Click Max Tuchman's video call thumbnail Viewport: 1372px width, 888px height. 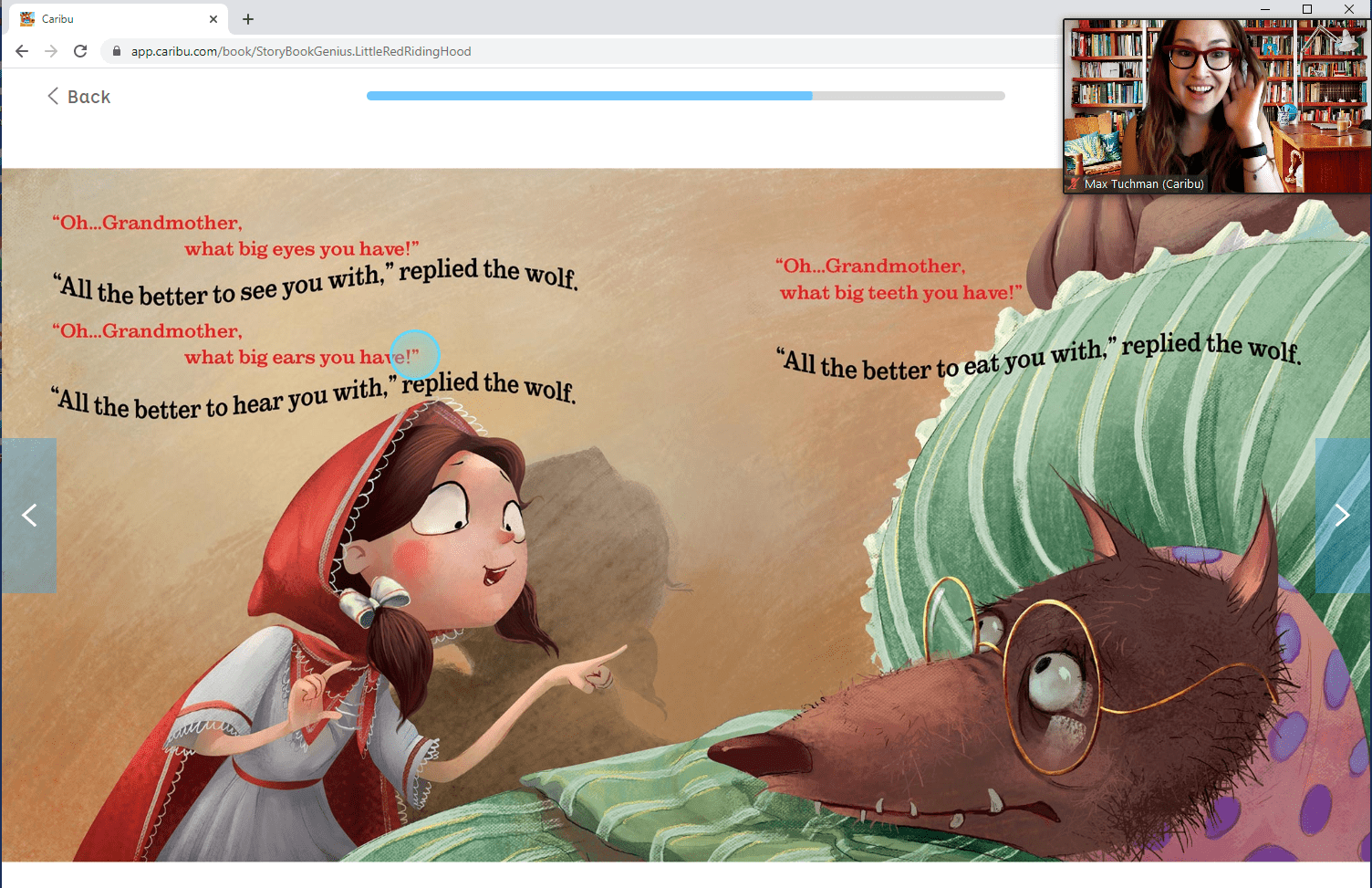point(1218,105)
